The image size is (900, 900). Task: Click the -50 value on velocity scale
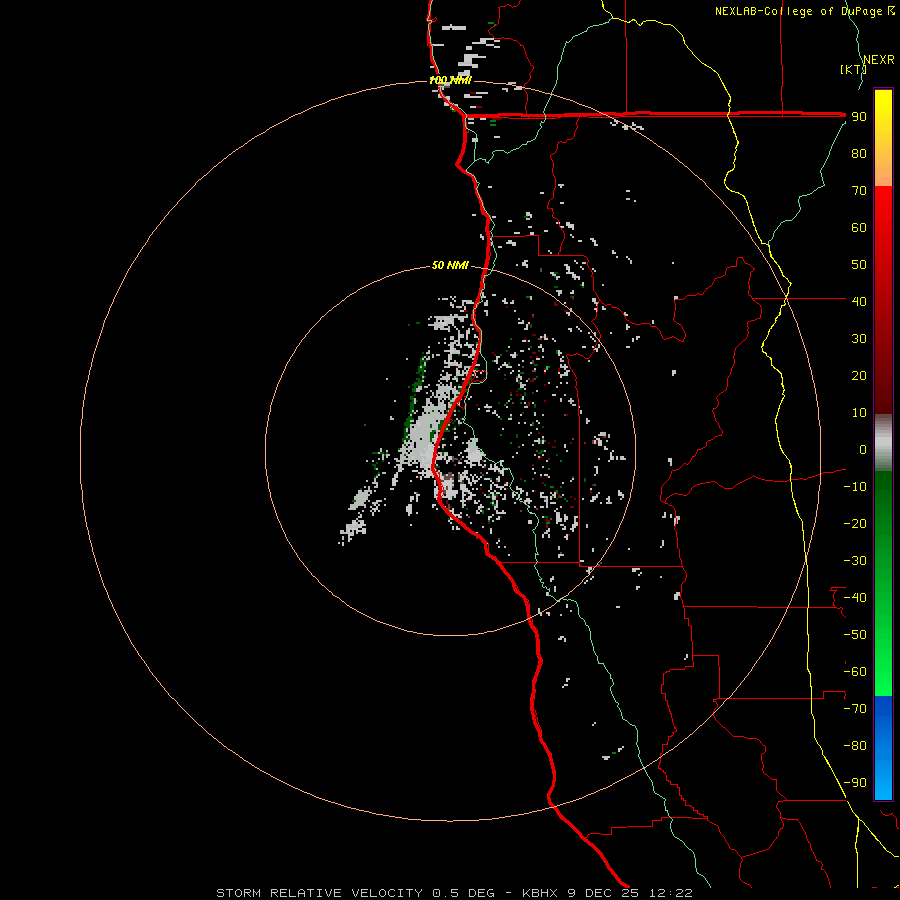point(855,635)
